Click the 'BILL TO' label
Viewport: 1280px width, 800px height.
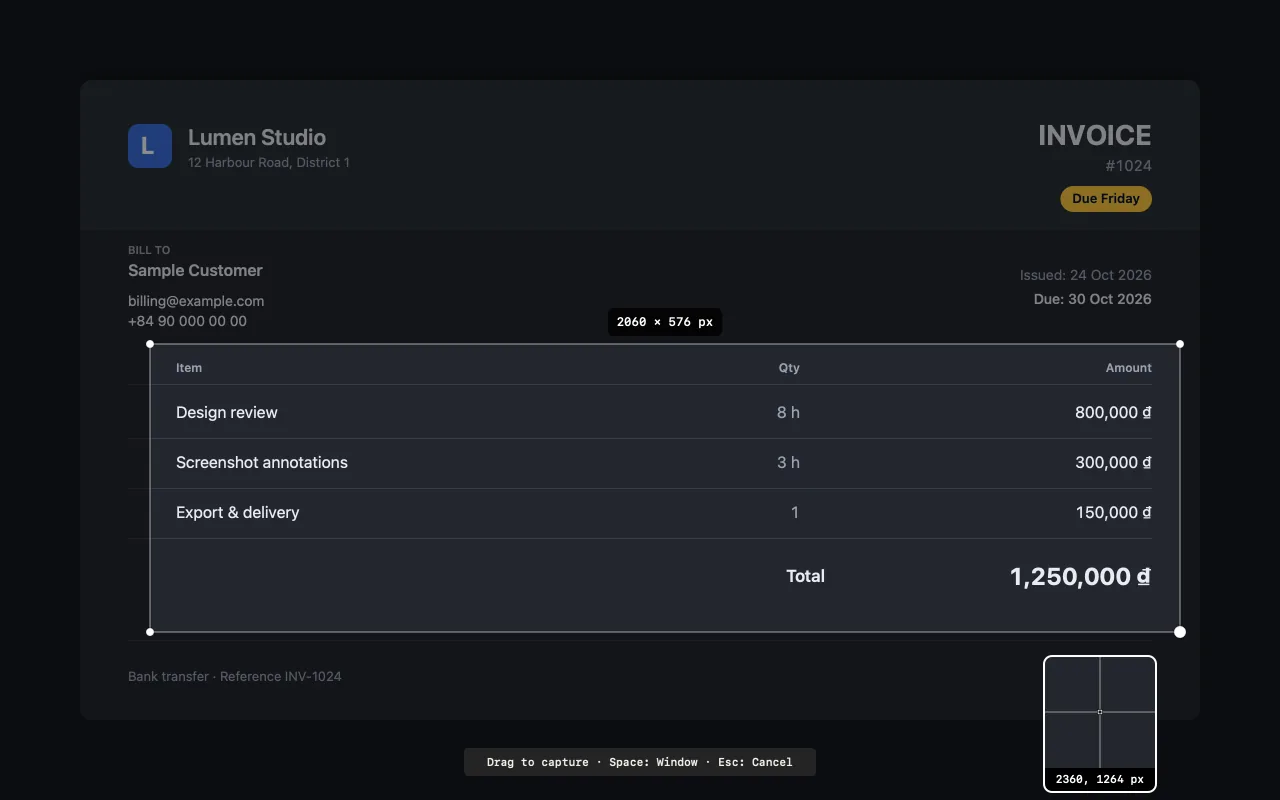[149, 250]
